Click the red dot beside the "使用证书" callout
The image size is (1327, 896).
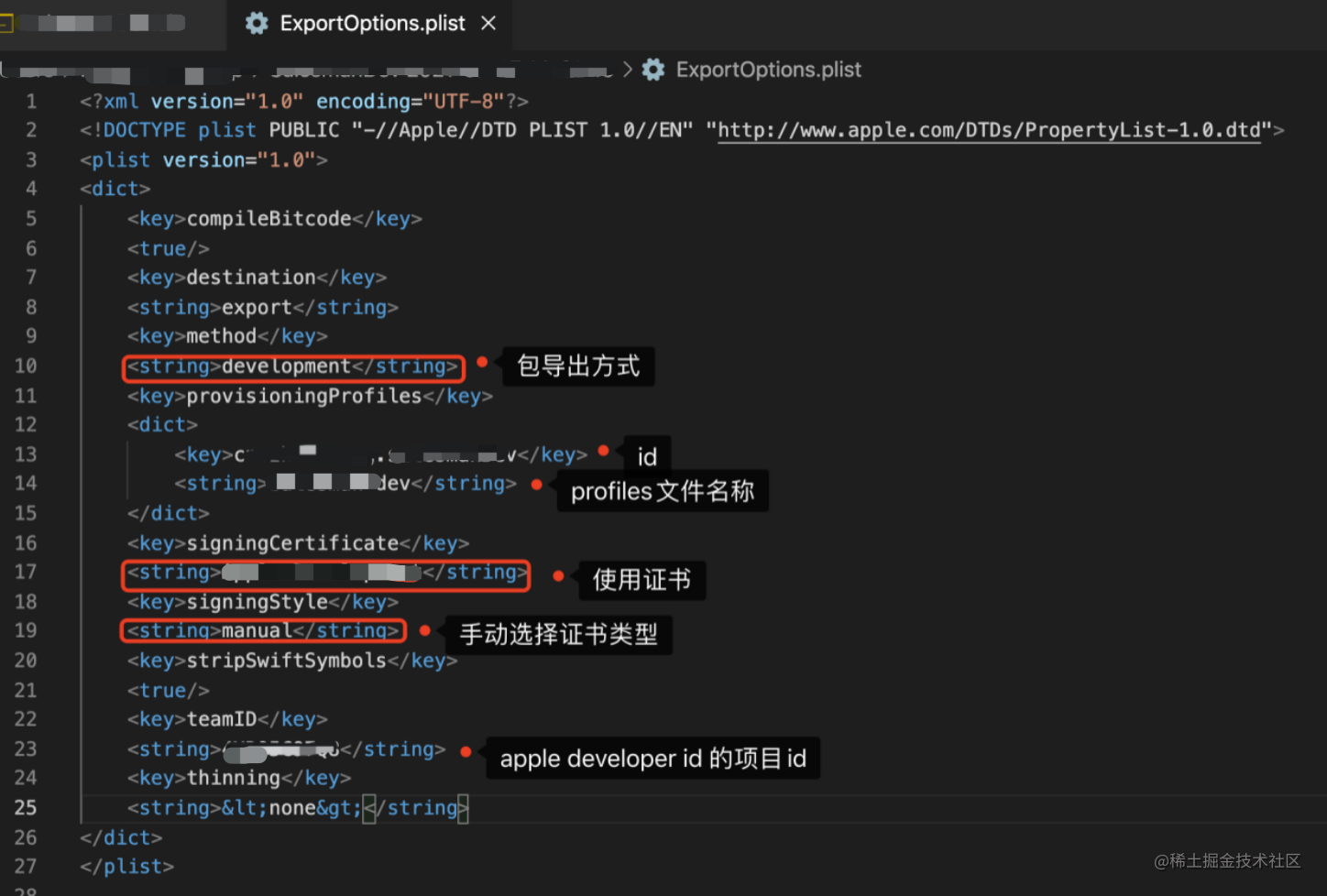pos(559,576)
